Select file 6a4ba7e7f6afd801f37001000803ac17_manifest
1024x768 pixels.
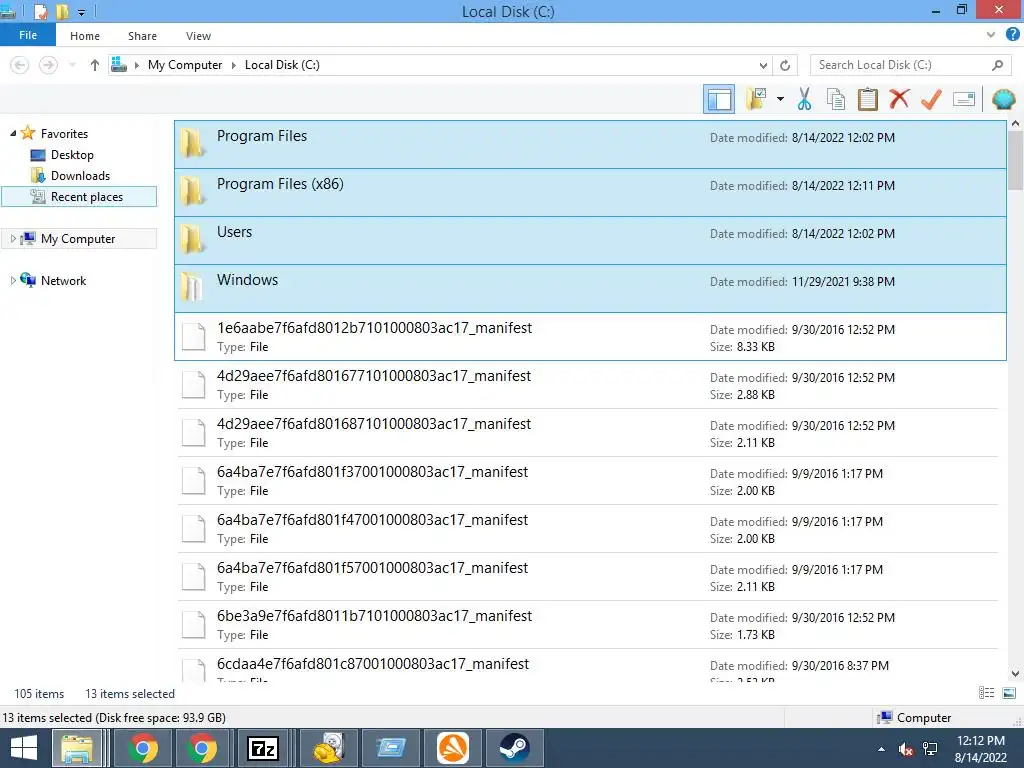coord(588,481)
